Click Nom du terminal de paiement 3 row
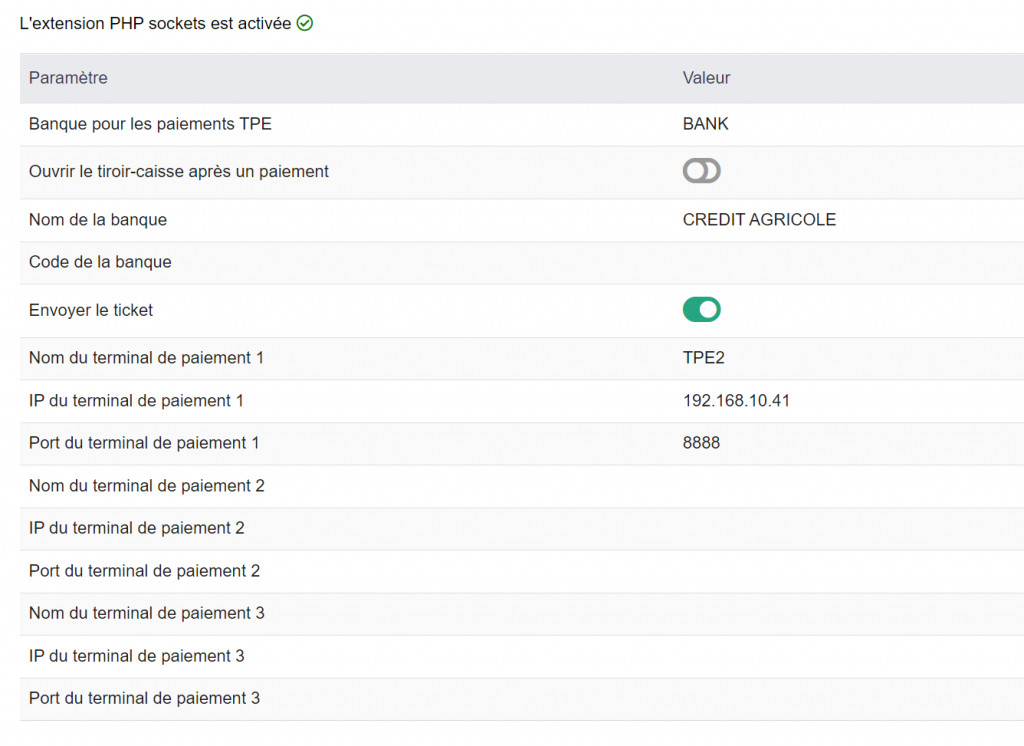 [522, 613]
